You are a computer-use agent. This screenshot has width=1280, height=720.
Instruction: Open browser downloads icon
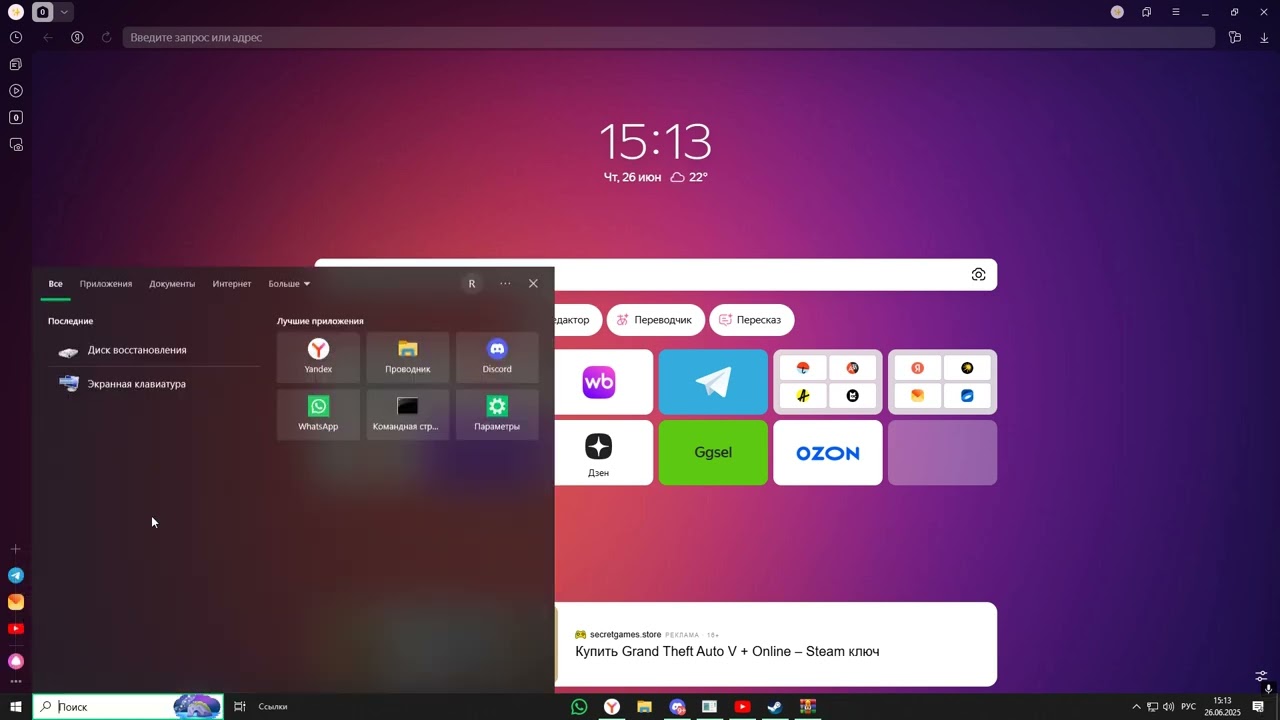pos(1264,37)
